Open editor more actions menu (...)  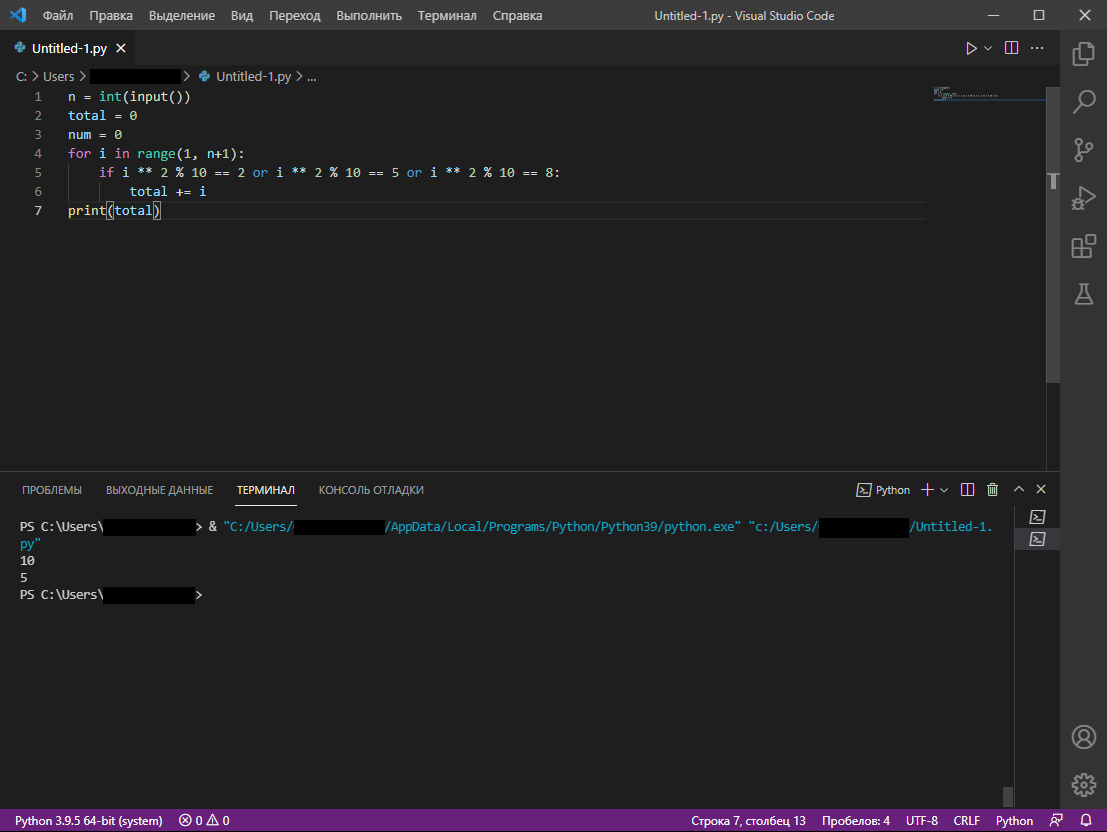click(x=1037, y=47)
